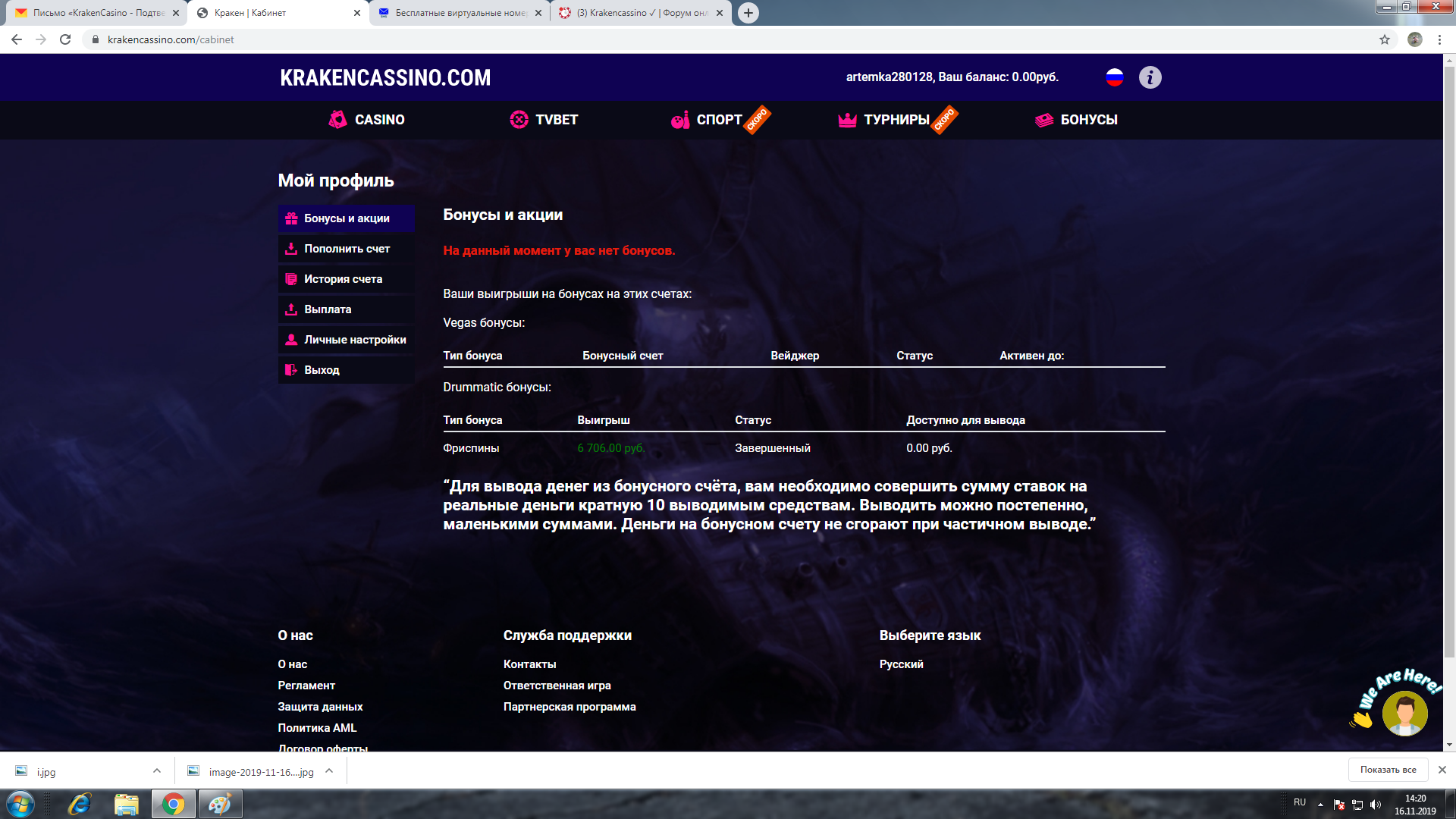Click Выплата in profile sidebar
This screenshot has height=819, width=1456.
click(328, 309)
